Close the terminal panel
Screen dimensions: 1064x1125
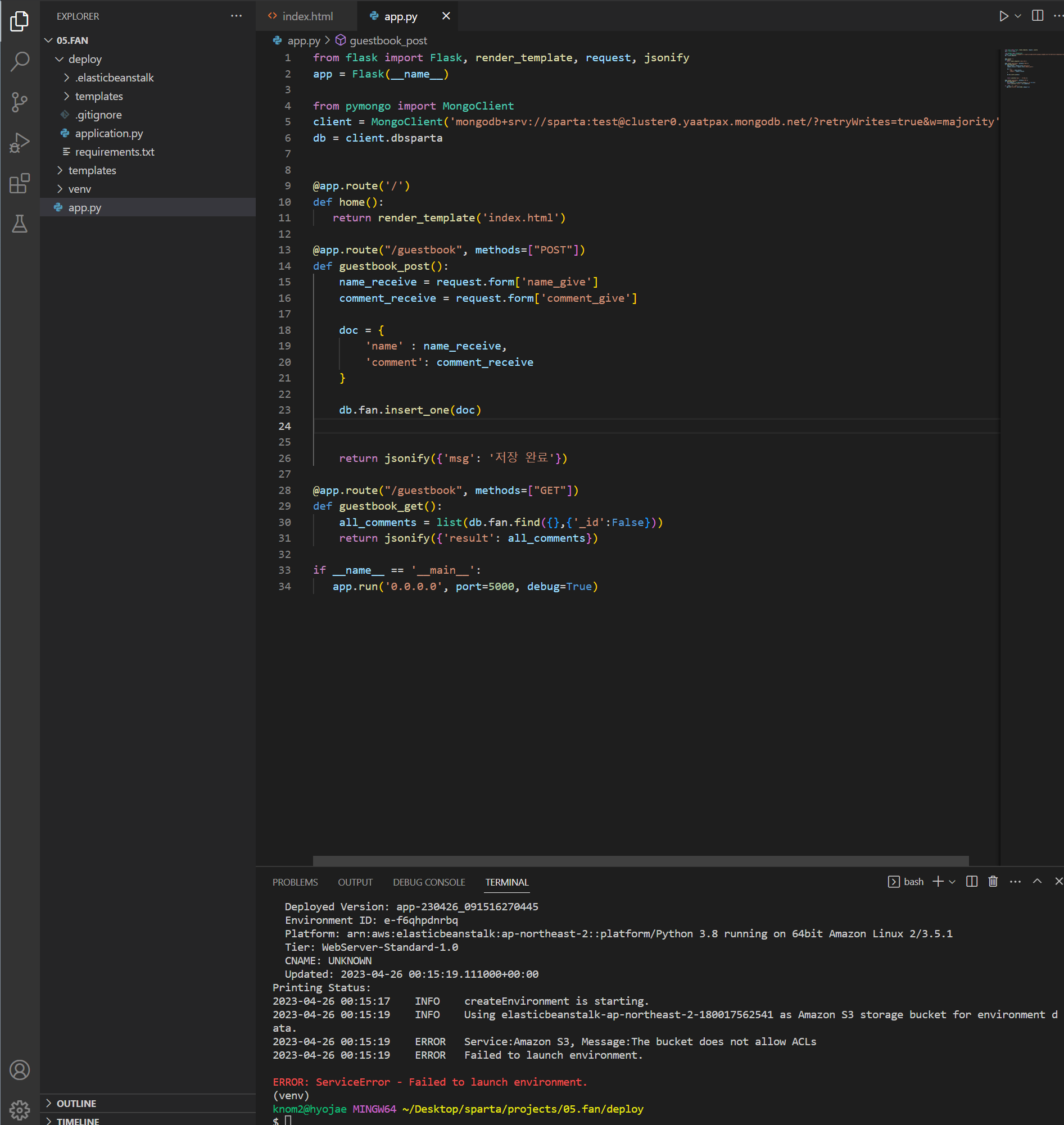pyautogui.click(x=1058, y=881)
